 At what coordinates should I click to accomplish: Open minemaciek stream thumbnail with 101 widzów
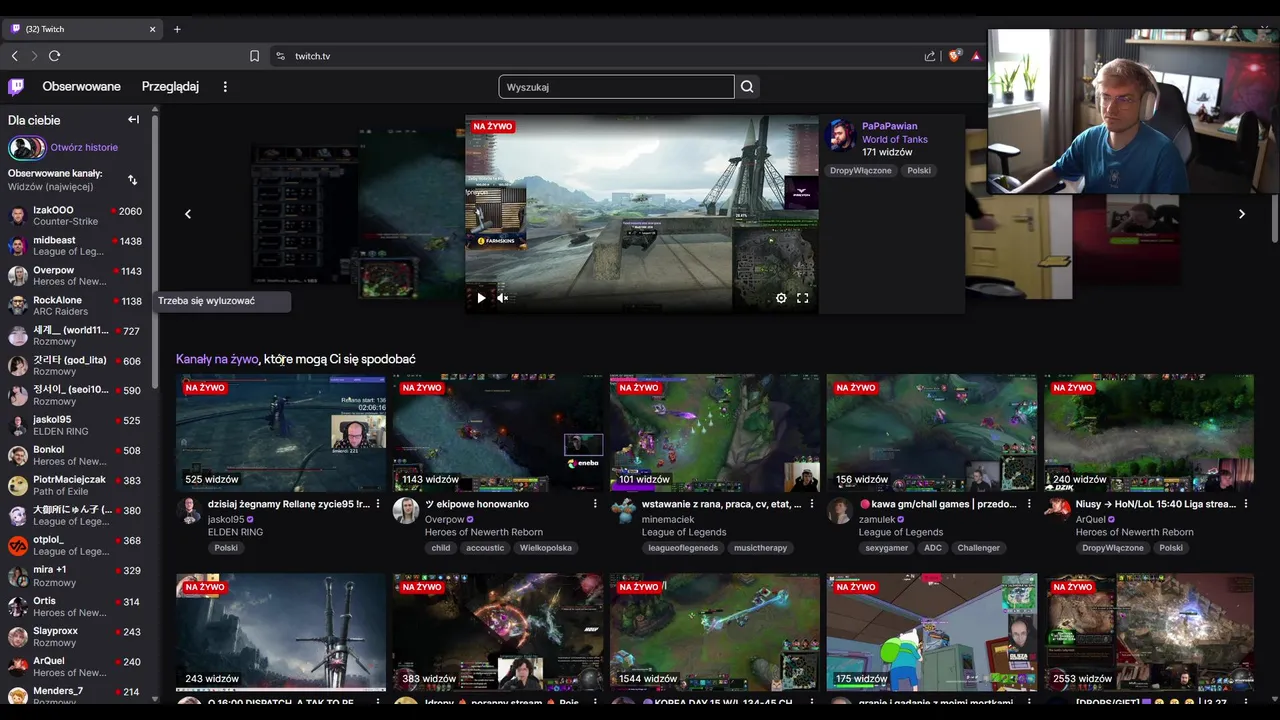click(x=715, y=433)
